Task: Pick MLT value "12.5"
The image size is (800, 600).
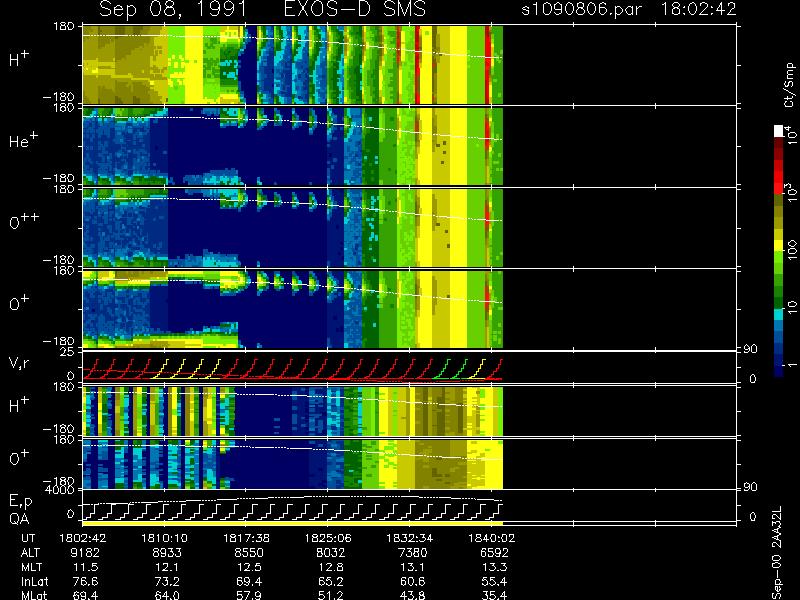Action: click(249, 567)
